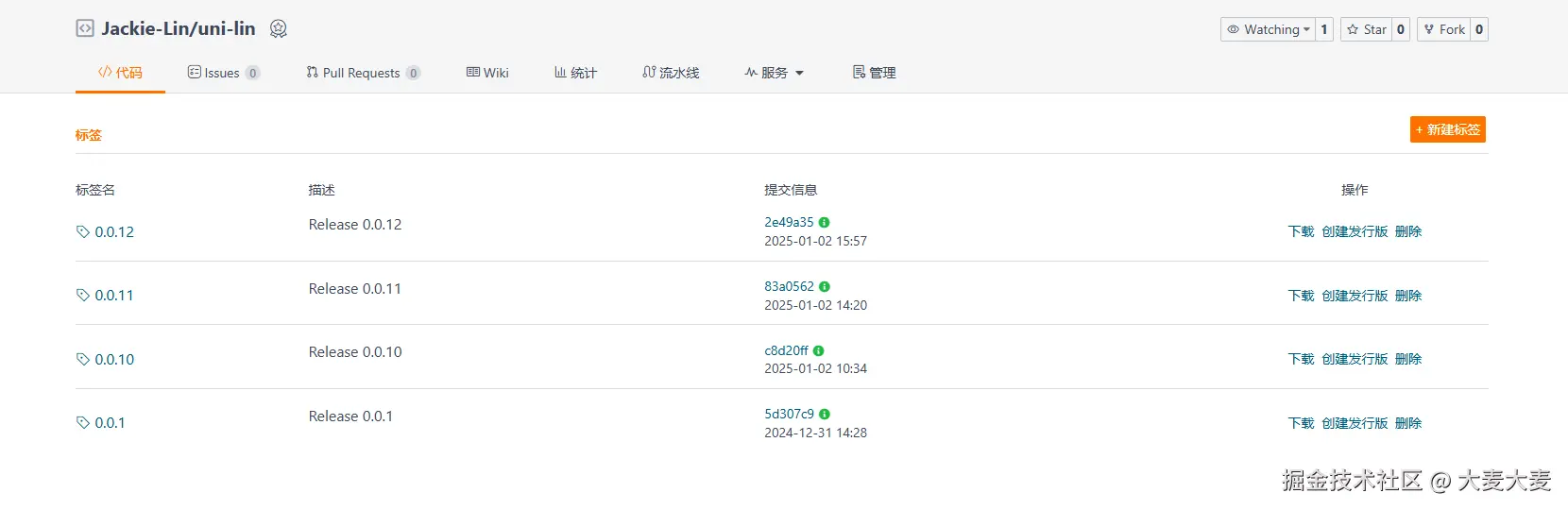Click green status icon beside commit 2e49a35
This screenshot has height=510, width=1568.
click(825, 223)
